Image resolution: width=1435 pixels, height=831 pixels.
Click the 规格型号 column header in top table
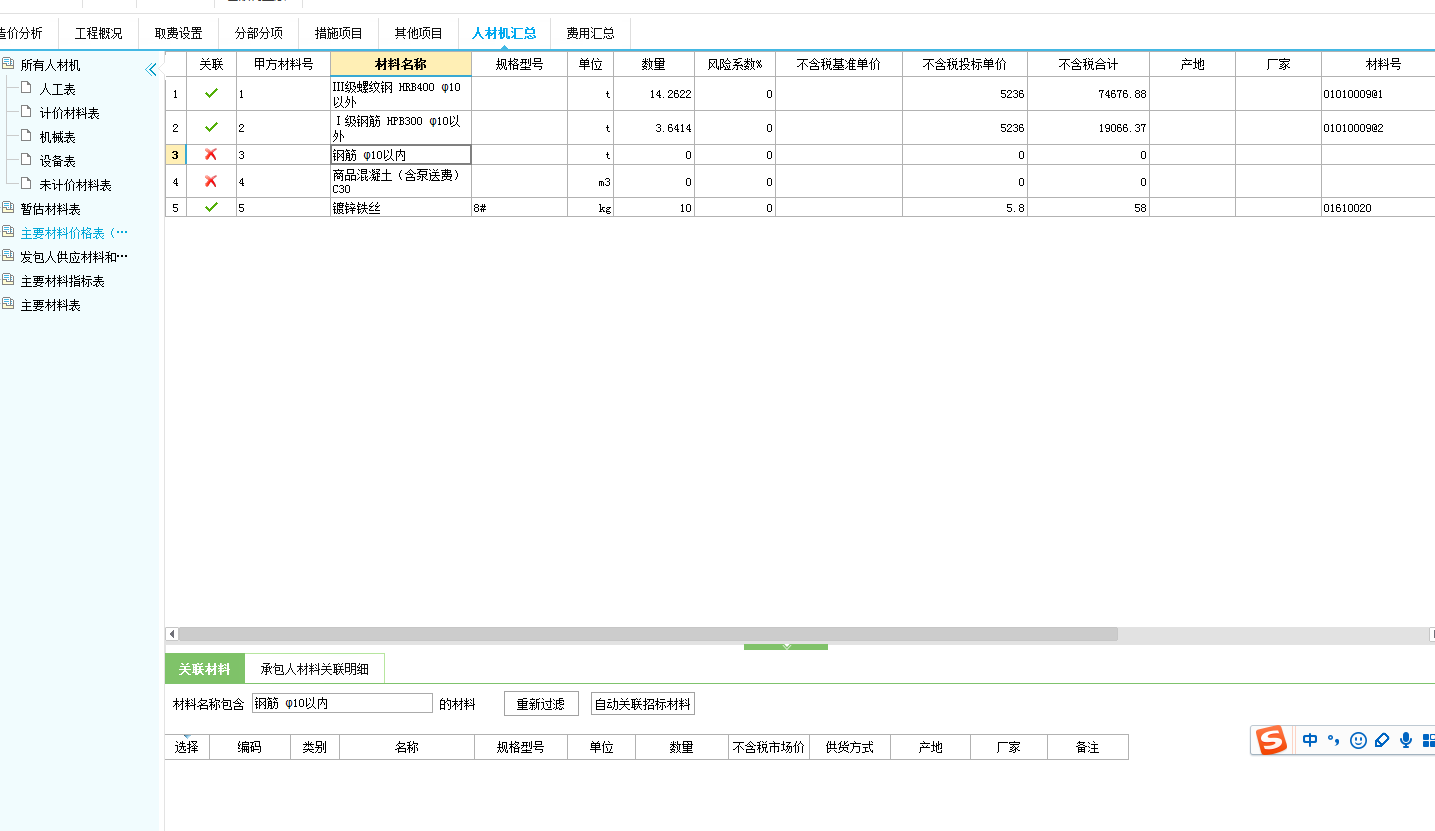coord(519,64)
